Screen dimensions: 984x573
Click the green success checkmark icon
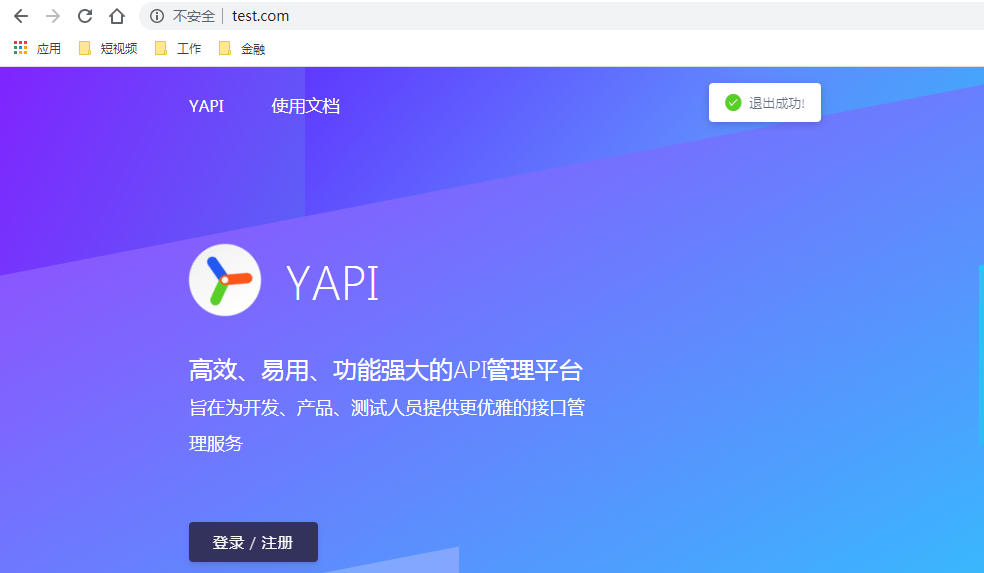coord(733,102)
